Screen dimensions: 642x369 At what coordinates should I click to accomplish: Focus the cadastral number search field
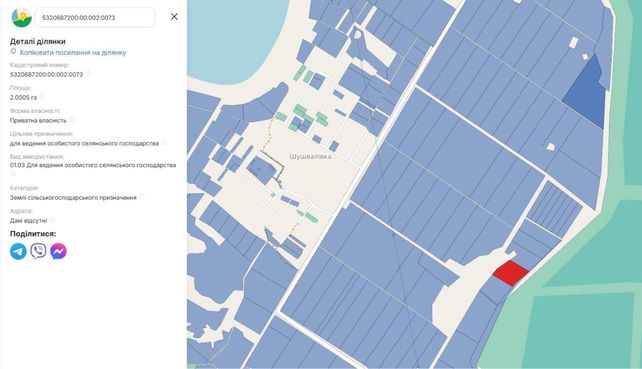point(95,18)
